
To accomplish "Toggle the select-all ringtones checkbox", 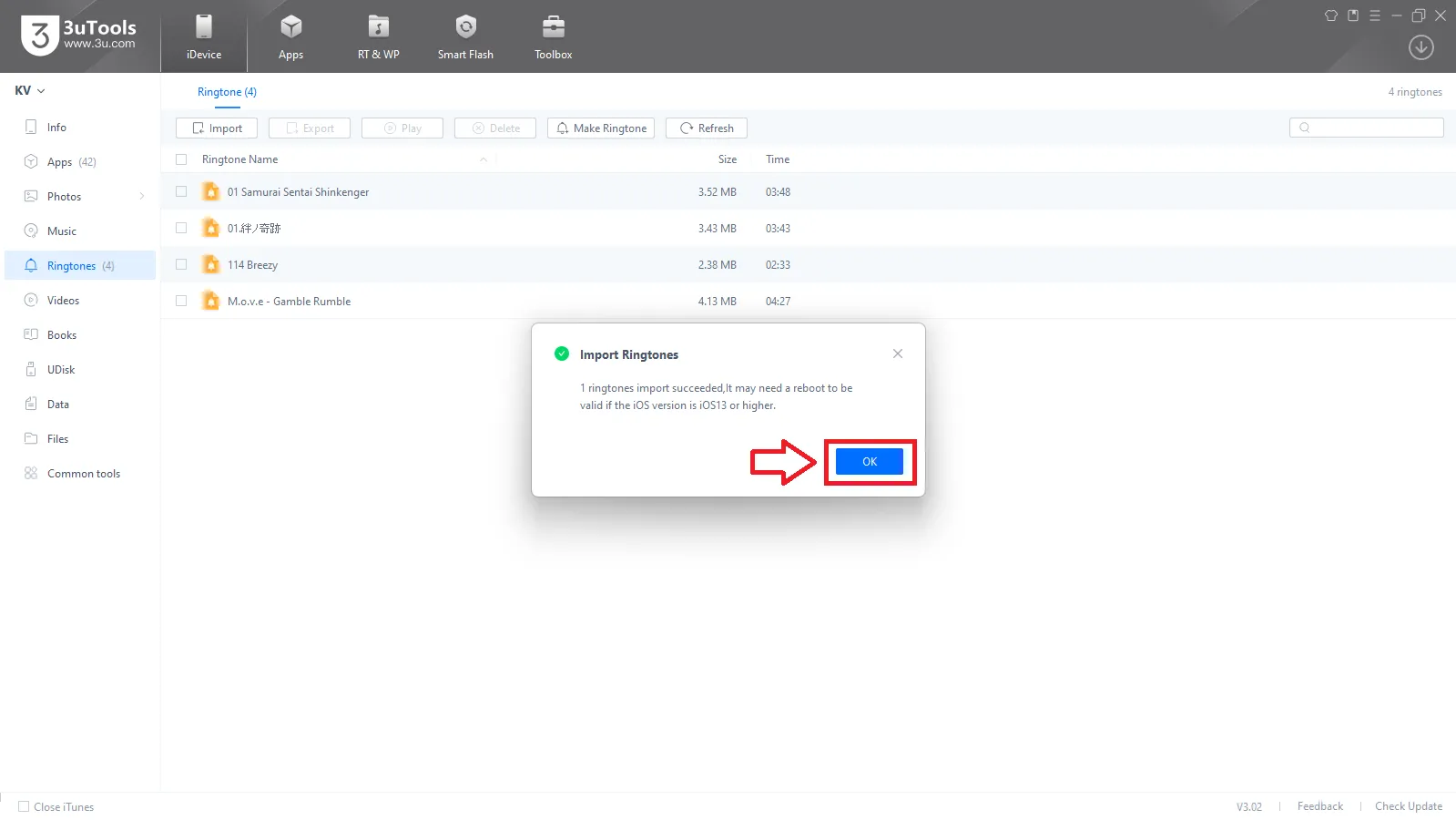I will click(x=181, y=159).
